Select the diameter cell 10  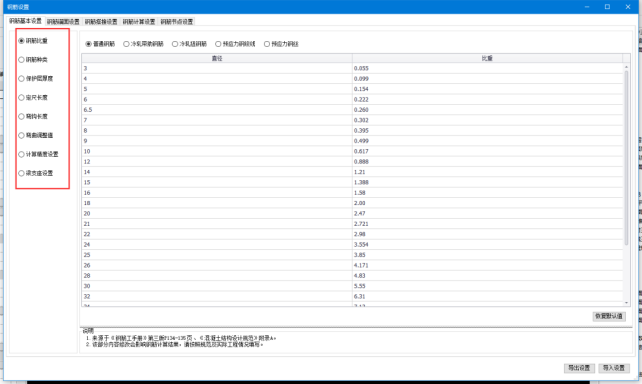(x=217, y=151)
